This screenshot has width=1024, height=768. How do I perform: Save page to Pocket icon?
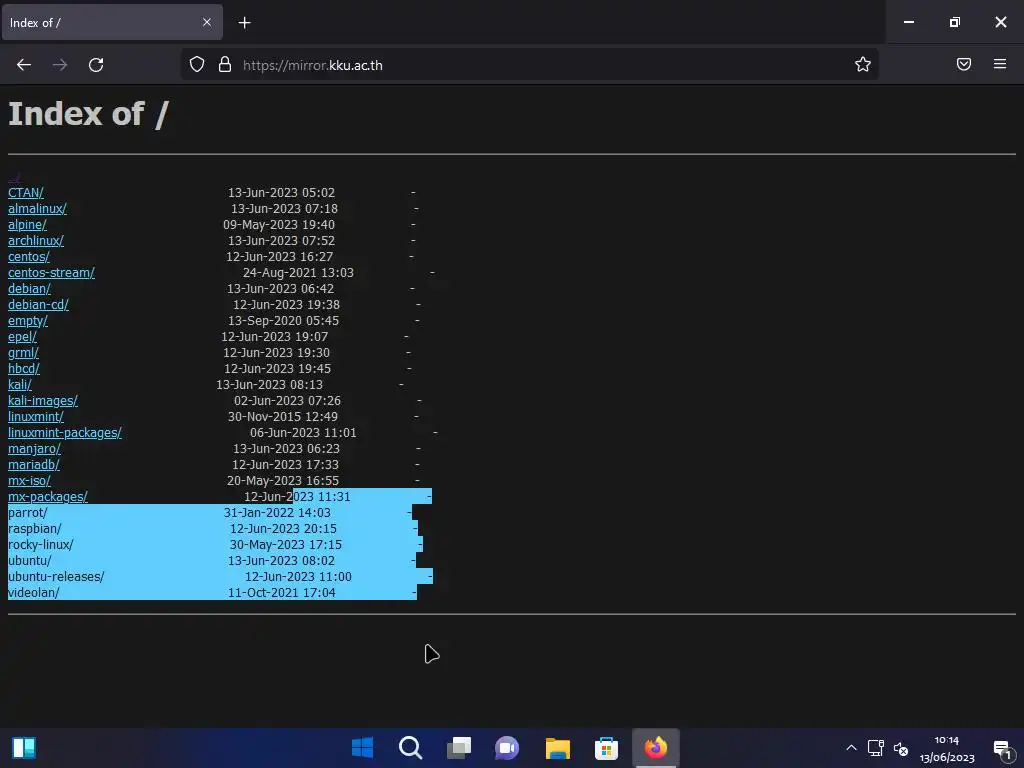pyautogui.click(x=964, y=64)
